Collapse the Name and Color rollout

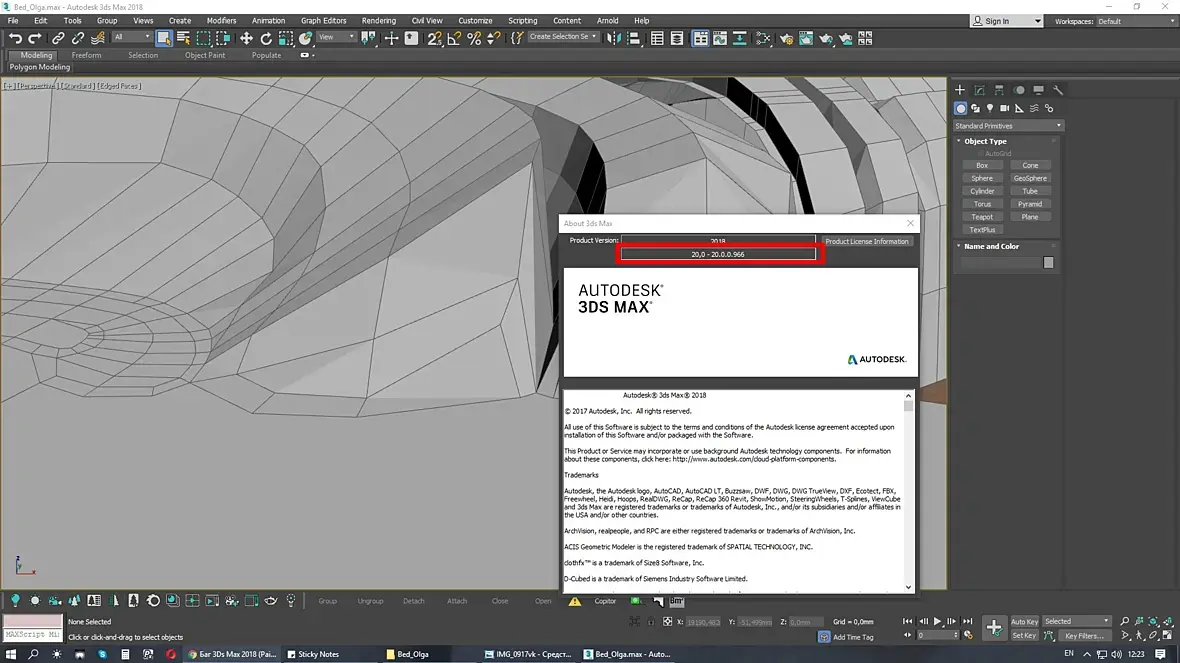tap(991, 246)
